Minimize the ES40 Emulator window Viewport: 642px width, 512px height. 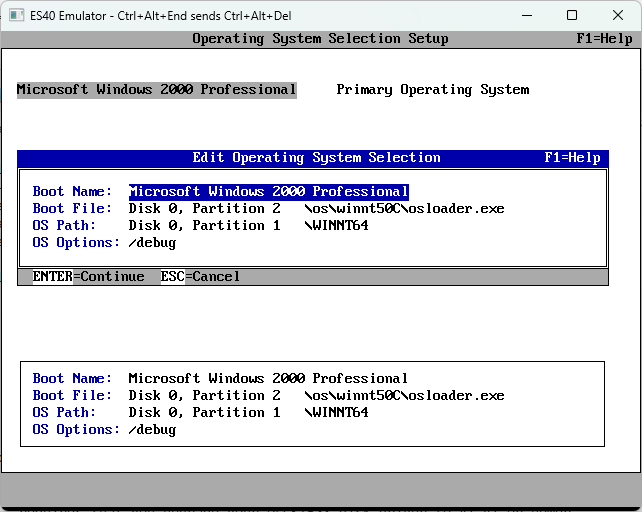click(527, 16)
